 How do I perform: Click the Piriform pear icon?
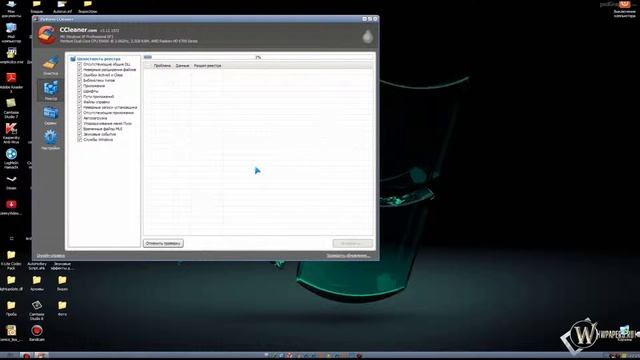point(368,36)
